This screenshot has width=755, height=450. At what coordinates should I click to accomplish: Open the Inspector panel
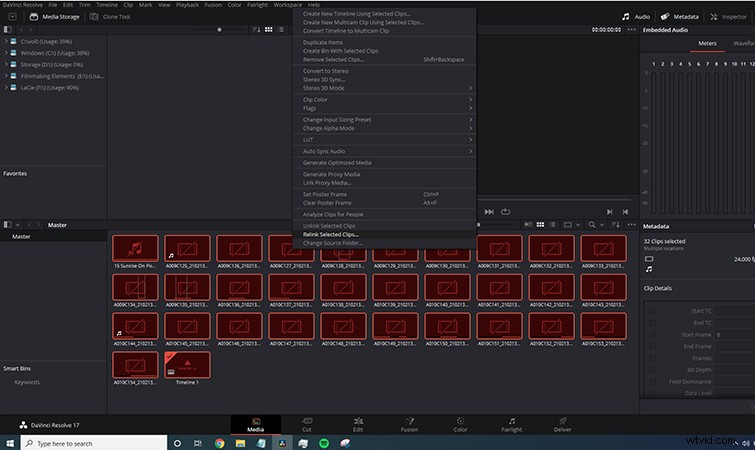coord(728,17)
